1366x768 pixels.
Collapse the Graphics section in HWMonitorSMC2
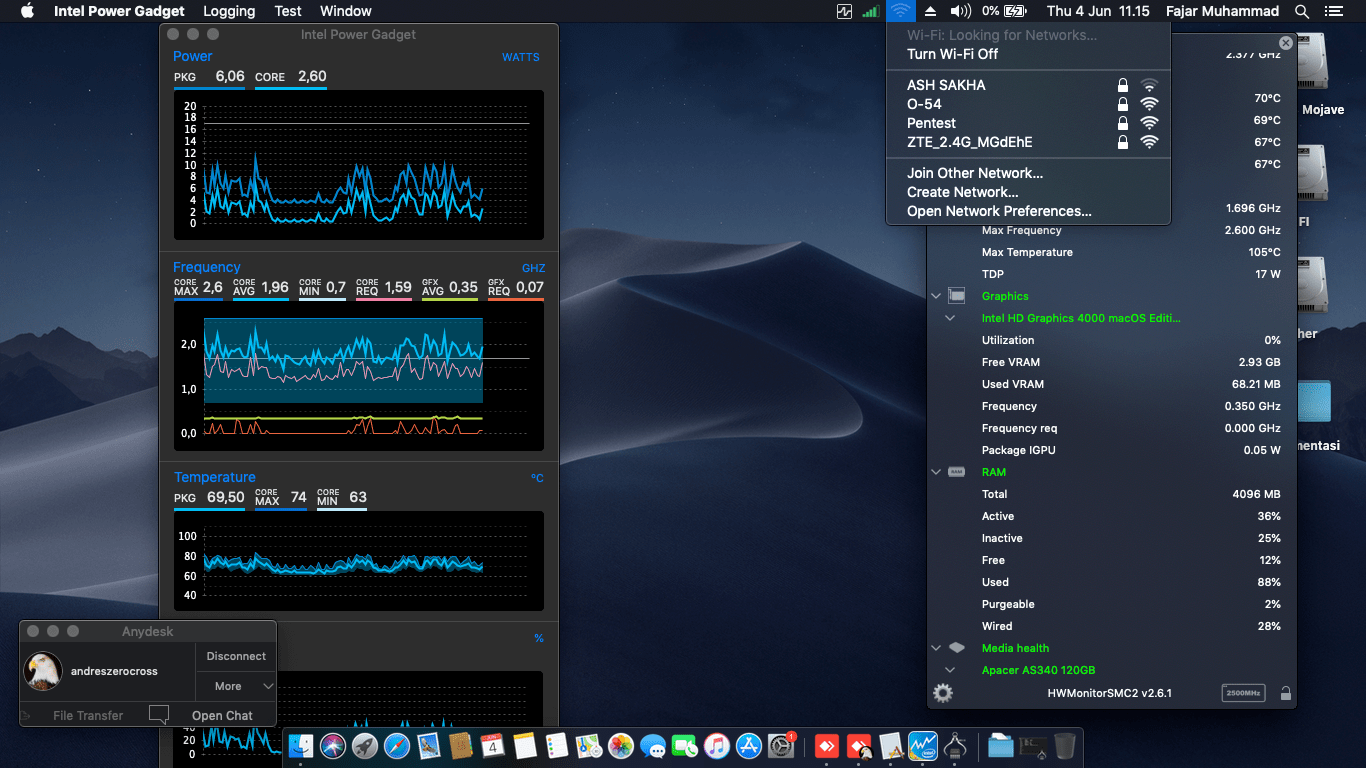click(x=936, y=296)
